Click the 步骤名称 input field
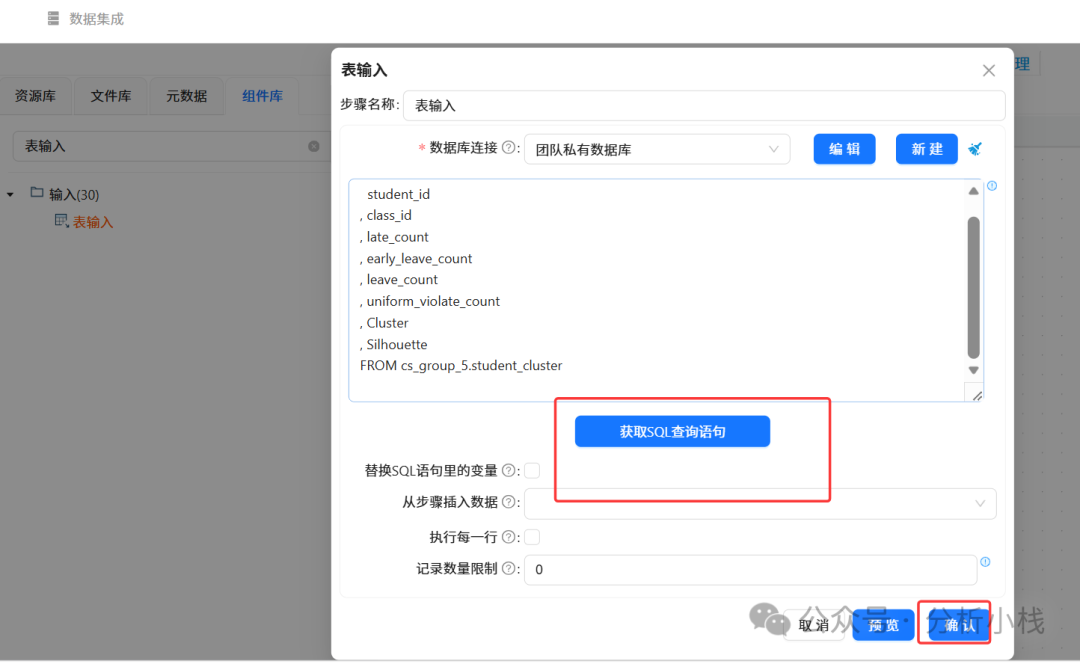Screen dimensions: 1080x664 click(x=704, y=105)
